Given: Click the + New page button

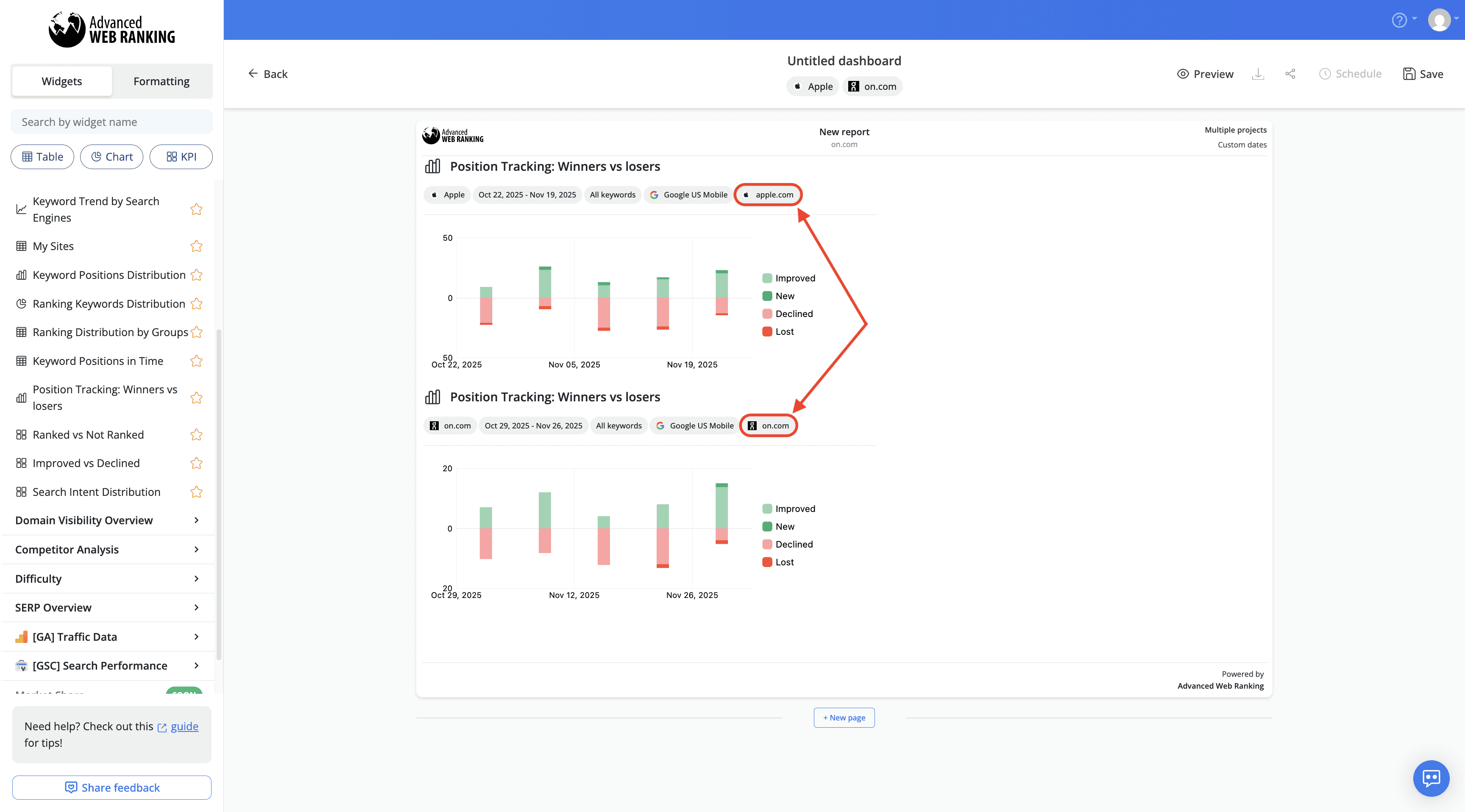Looking at the screenshot, I should (844, 717).
